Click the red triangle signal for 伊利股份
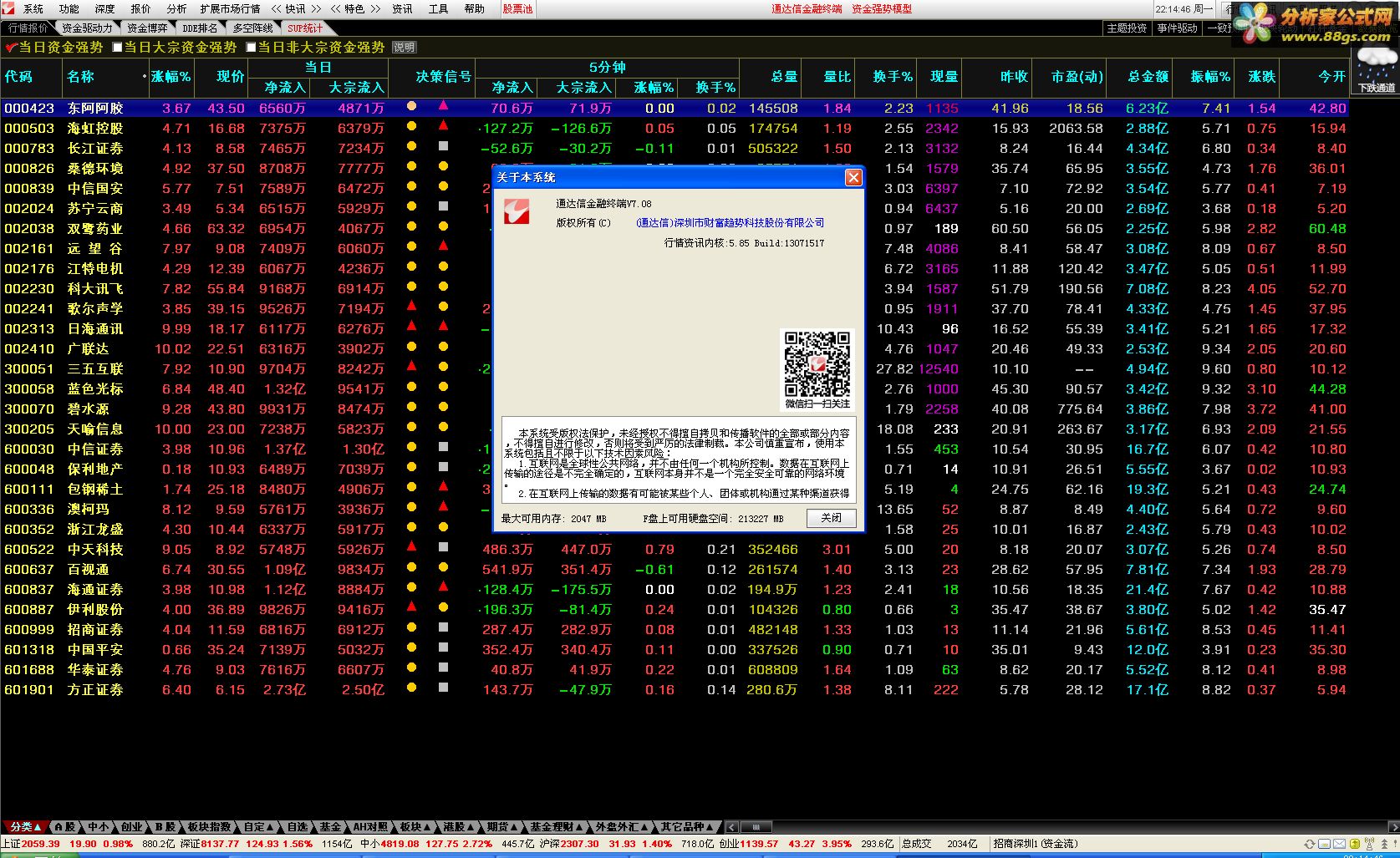 (x=411, y=607)
